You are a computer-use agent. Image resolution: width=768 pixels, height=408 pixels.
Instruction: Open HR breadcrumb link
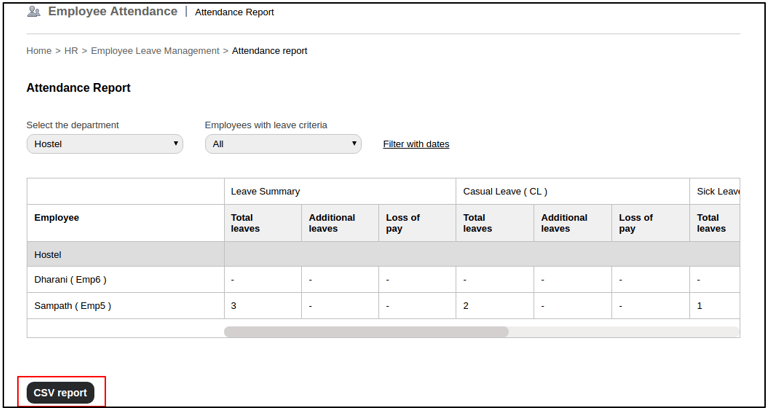coord(71,51)
